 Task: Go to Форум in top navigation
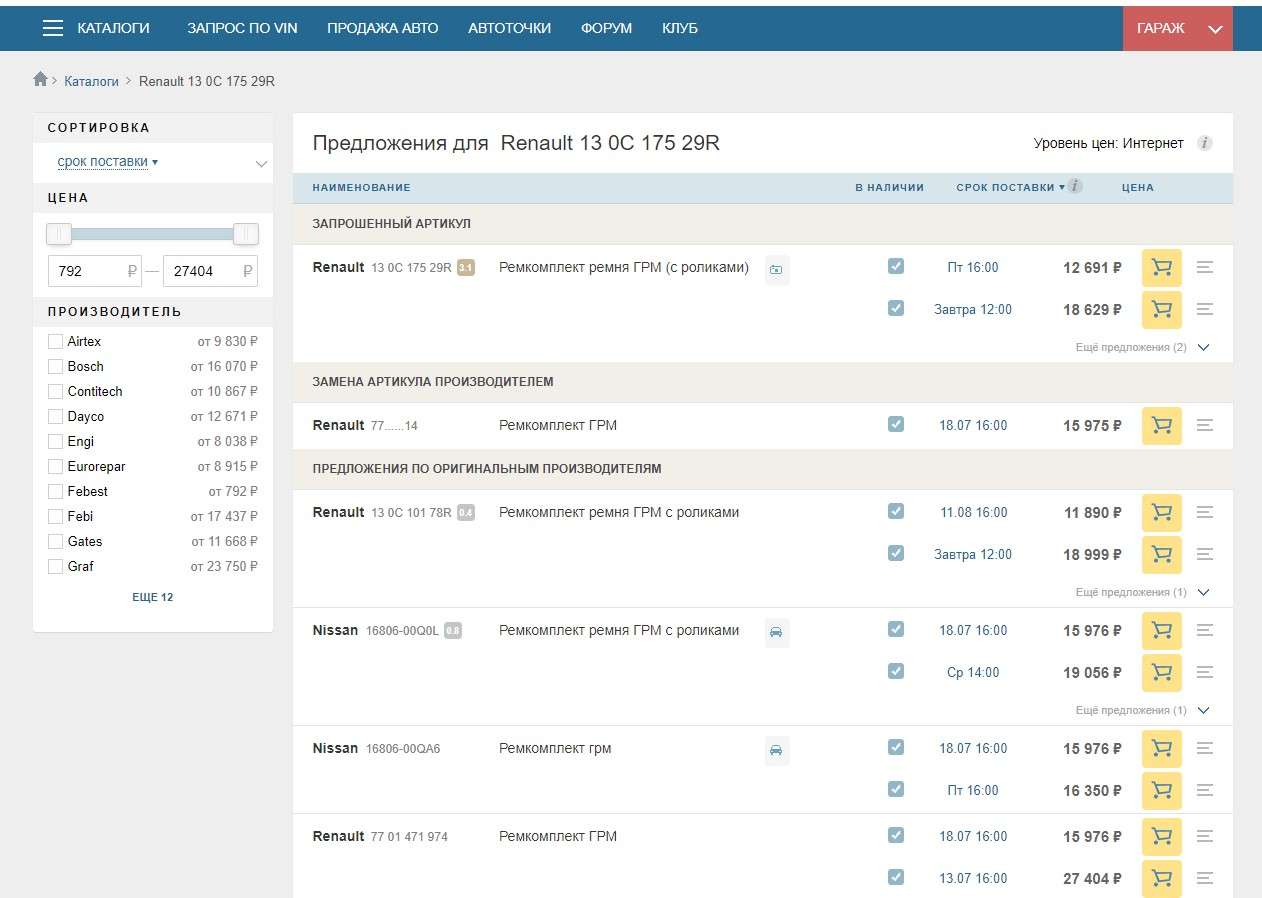pyautogui.click(x=606, y=28)
